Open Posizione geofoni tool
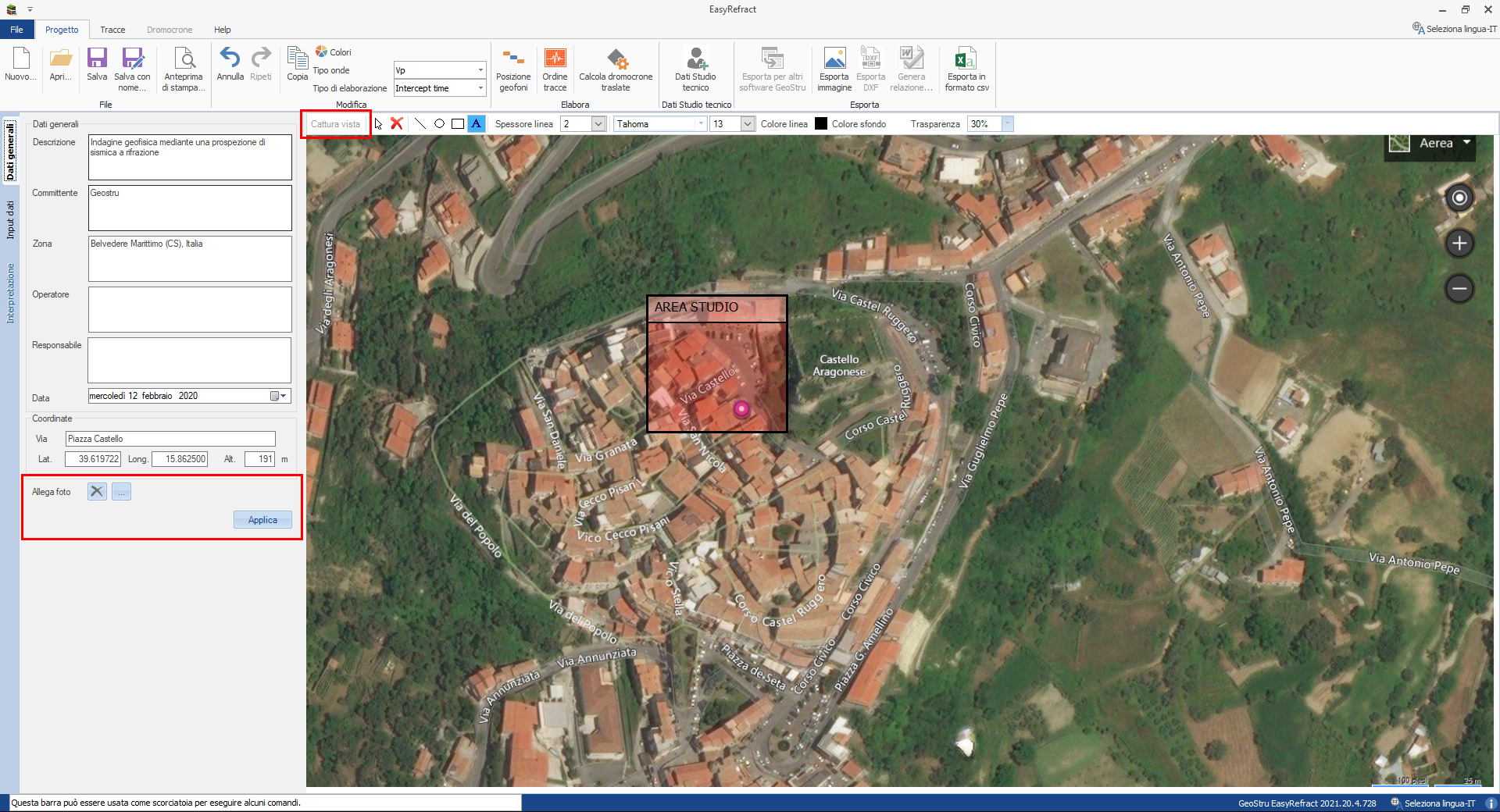The image size is (1500, 812). [x=513, y=69]
